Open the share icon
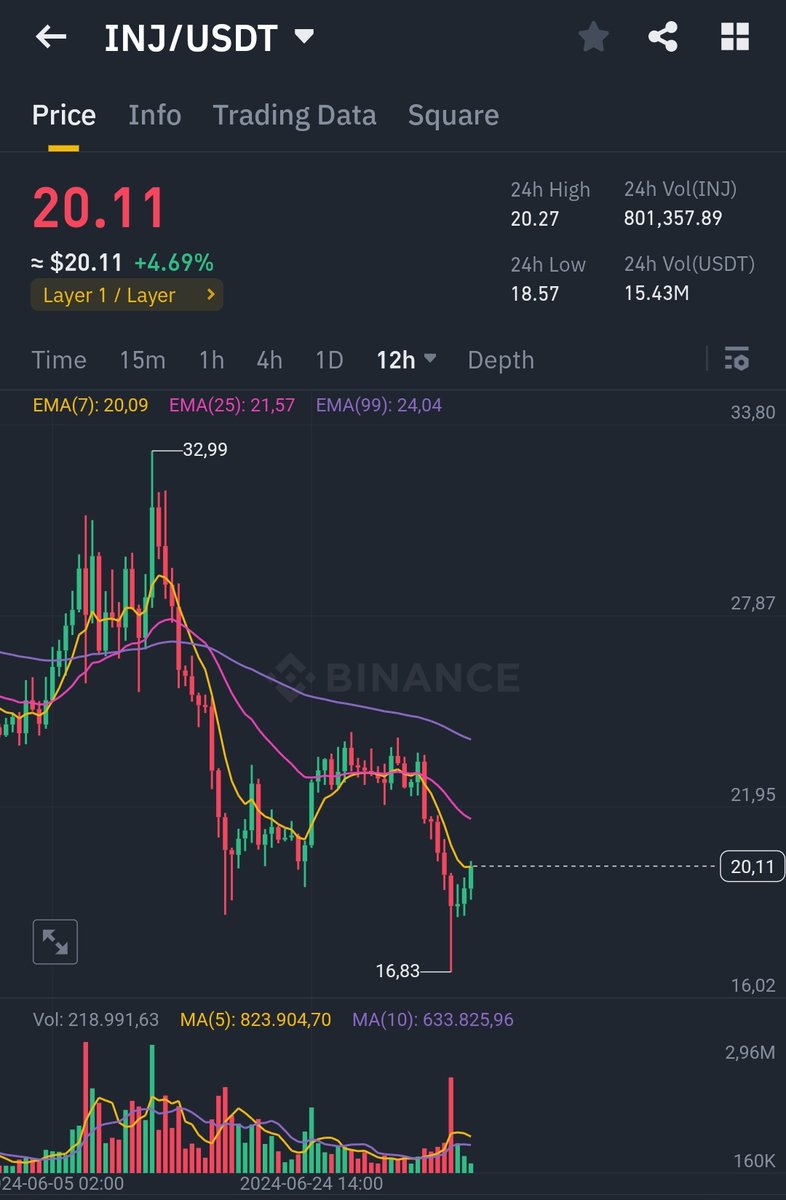The width and height of the screenshot is (786, 1200). (663, 38)
